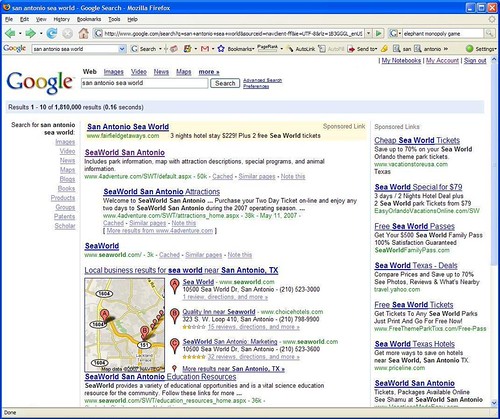The height and width of the screenshot is (419, 500).
Task: Expand the toolbar overflow chevron after 'antonio'
Action: coord(446,49)
